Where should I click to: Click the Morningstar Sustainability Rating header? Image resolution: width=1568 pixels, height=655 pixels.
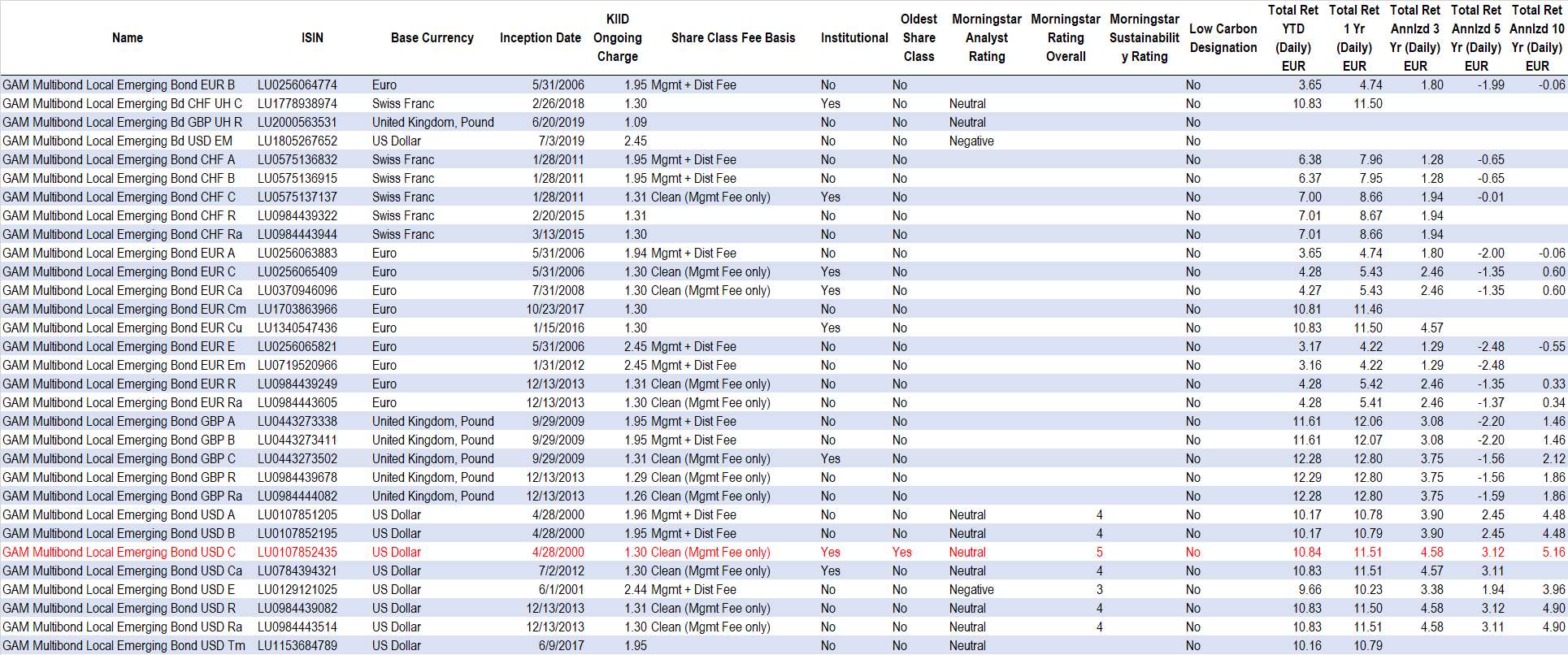pos(1144,38)
